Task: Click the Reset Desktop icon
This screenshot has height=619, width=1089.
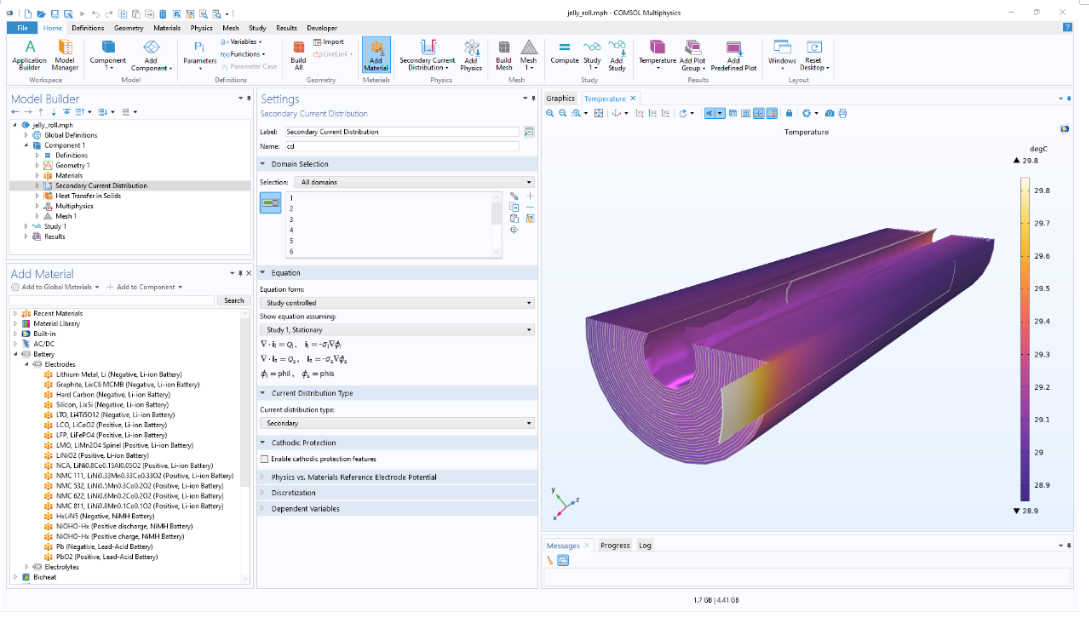Action: (x=814, y=55)
